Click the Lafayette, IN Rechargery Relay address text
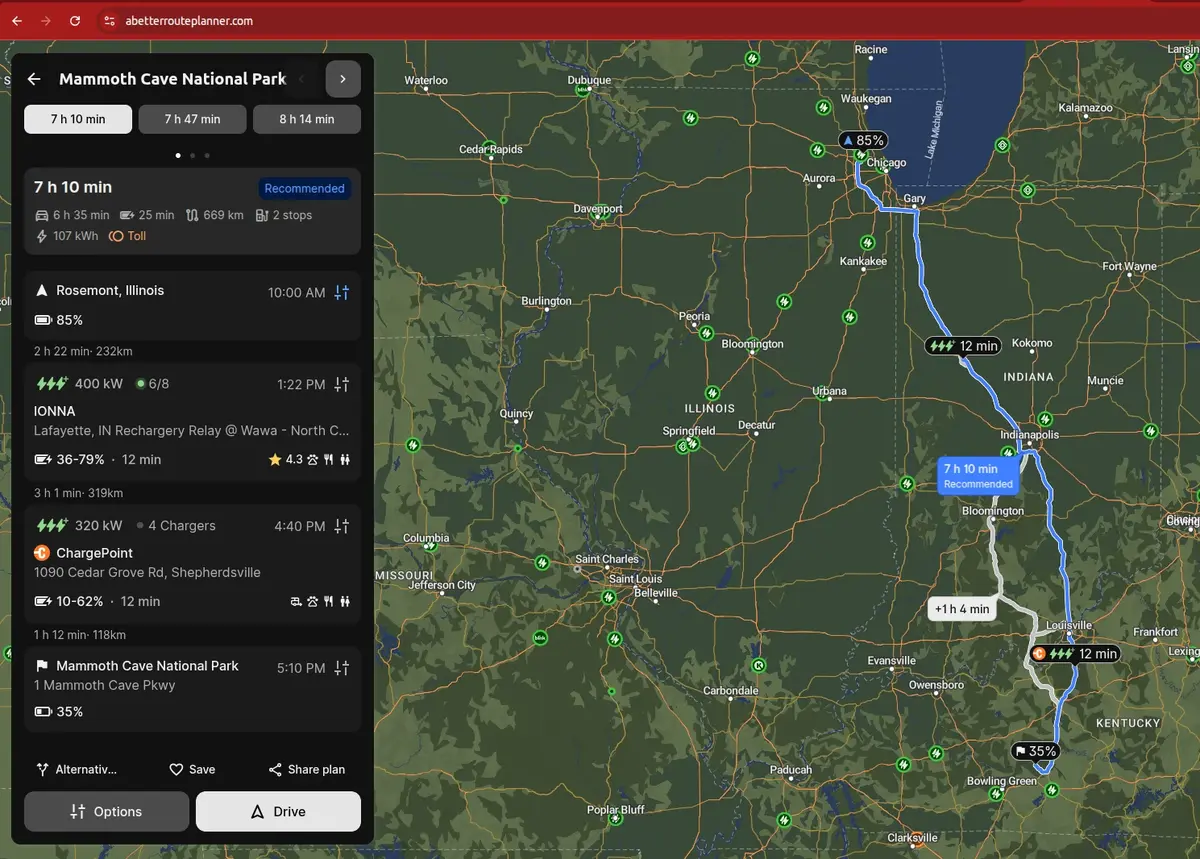 coord(192,431)
